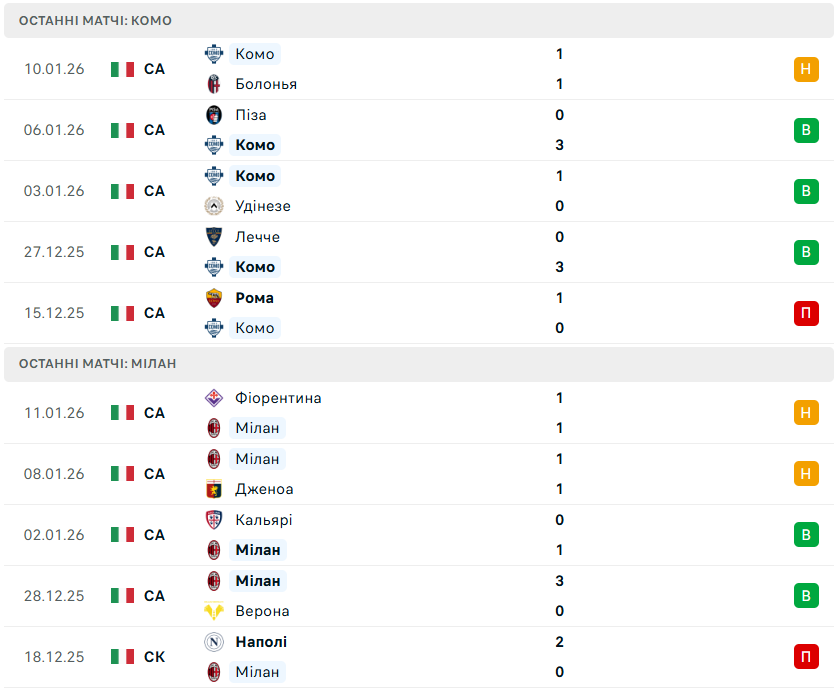Click the Lecce club badge
Screen dimensions: 837x691
213,237
